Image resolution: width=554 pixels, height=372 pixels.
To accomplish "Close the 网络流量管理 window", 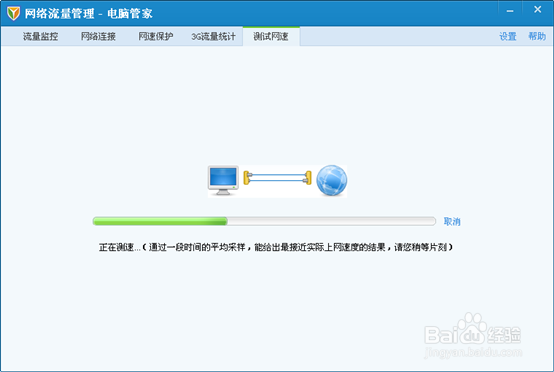I will pos(537,10).
